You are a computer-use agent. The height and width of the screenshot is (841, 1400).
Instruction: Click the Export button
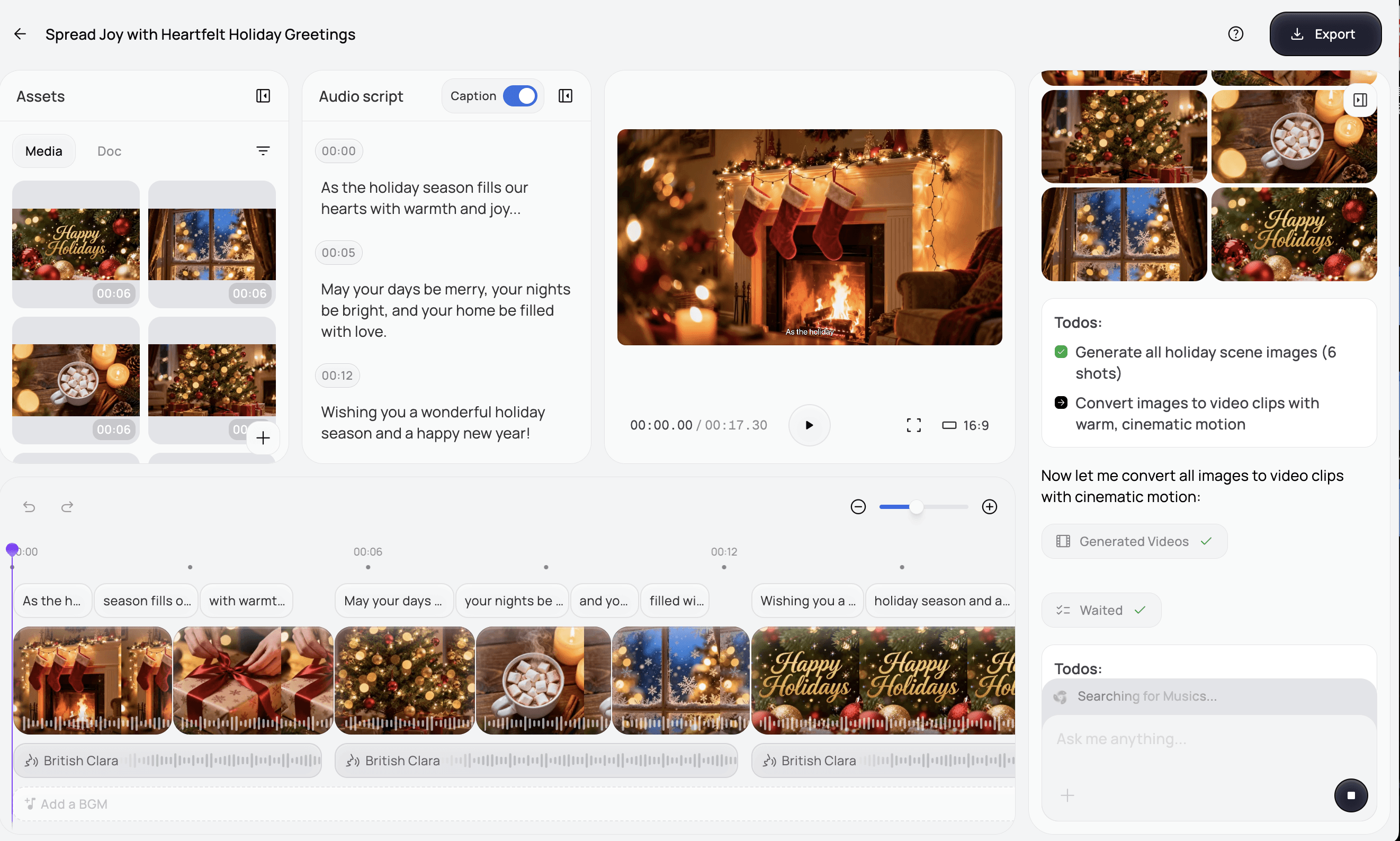point(1325,34)
